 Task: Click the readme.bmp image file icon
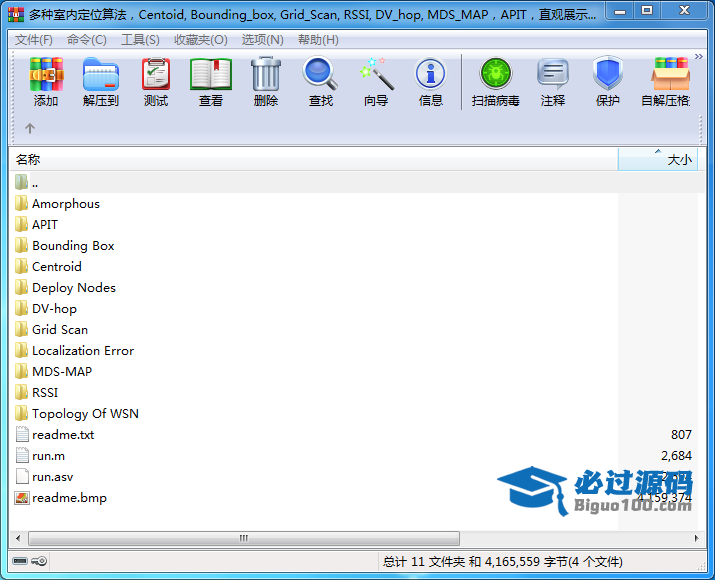coord(22,497)
